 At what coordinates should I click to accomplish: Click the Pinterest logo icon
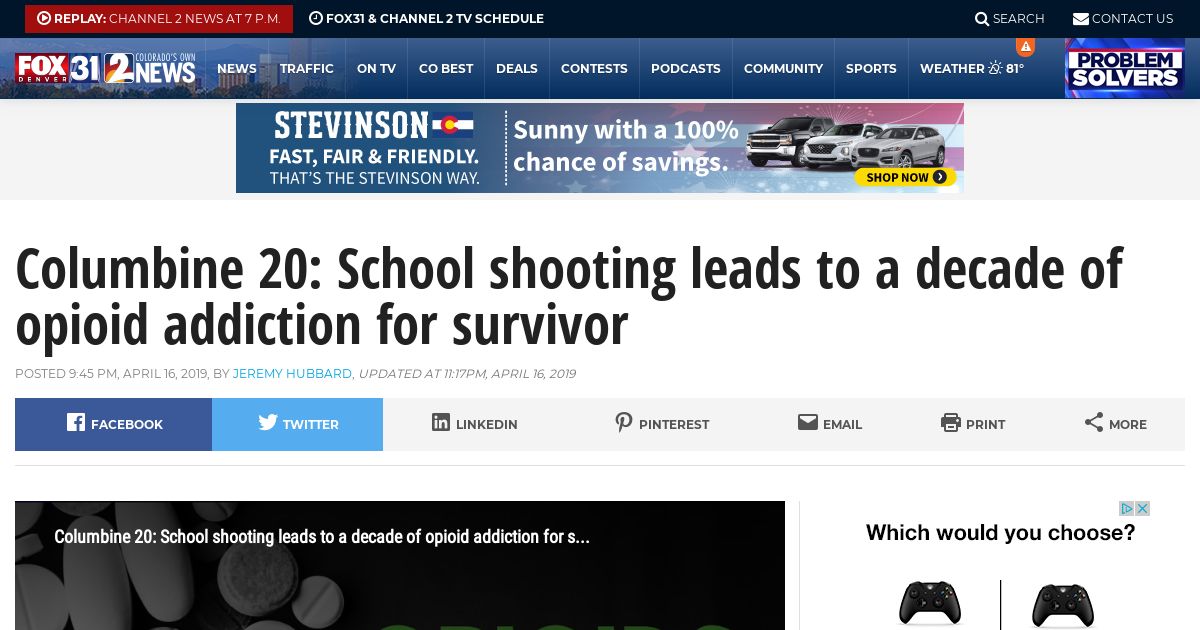pyautogui.click(x=624, y=422)
